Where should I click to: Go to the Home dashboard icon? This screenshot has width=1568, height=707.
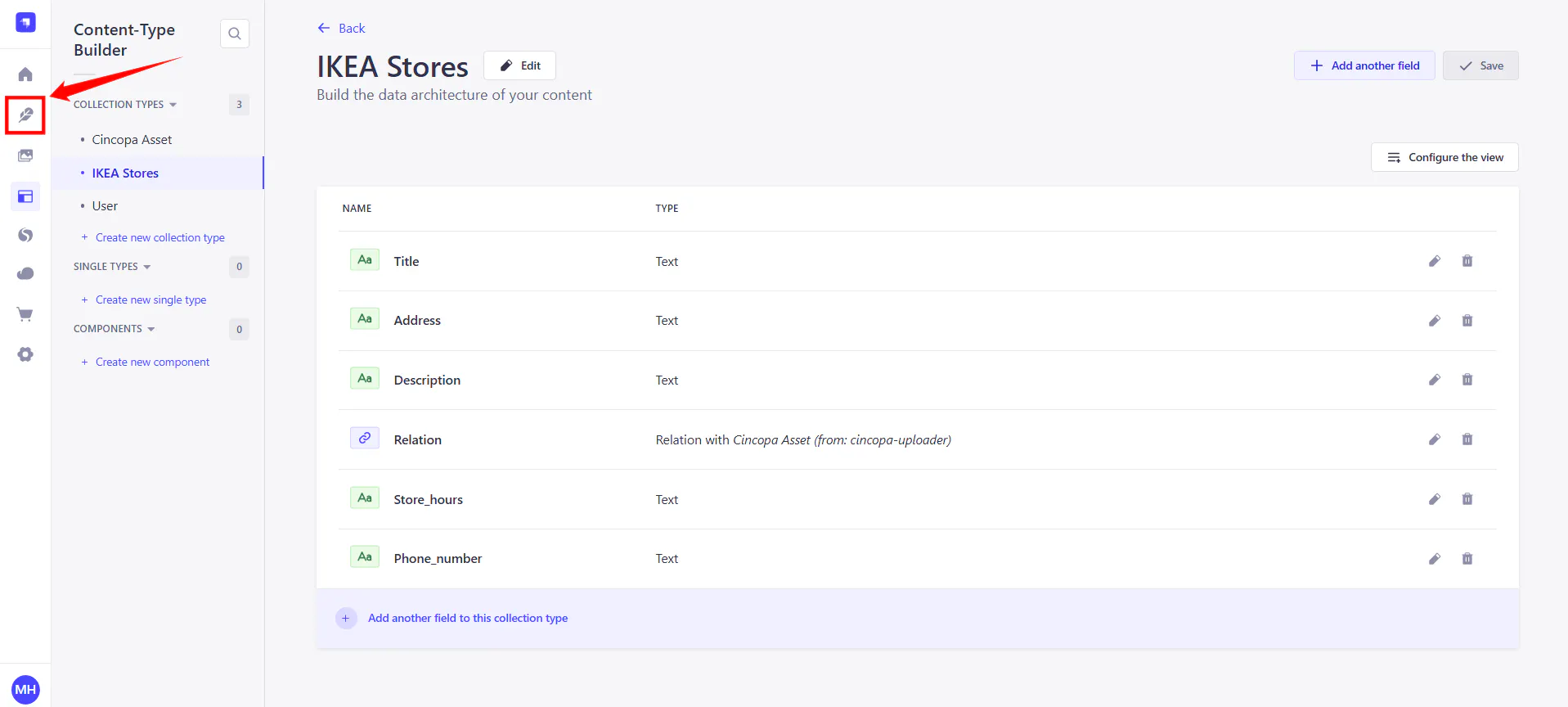25,74
